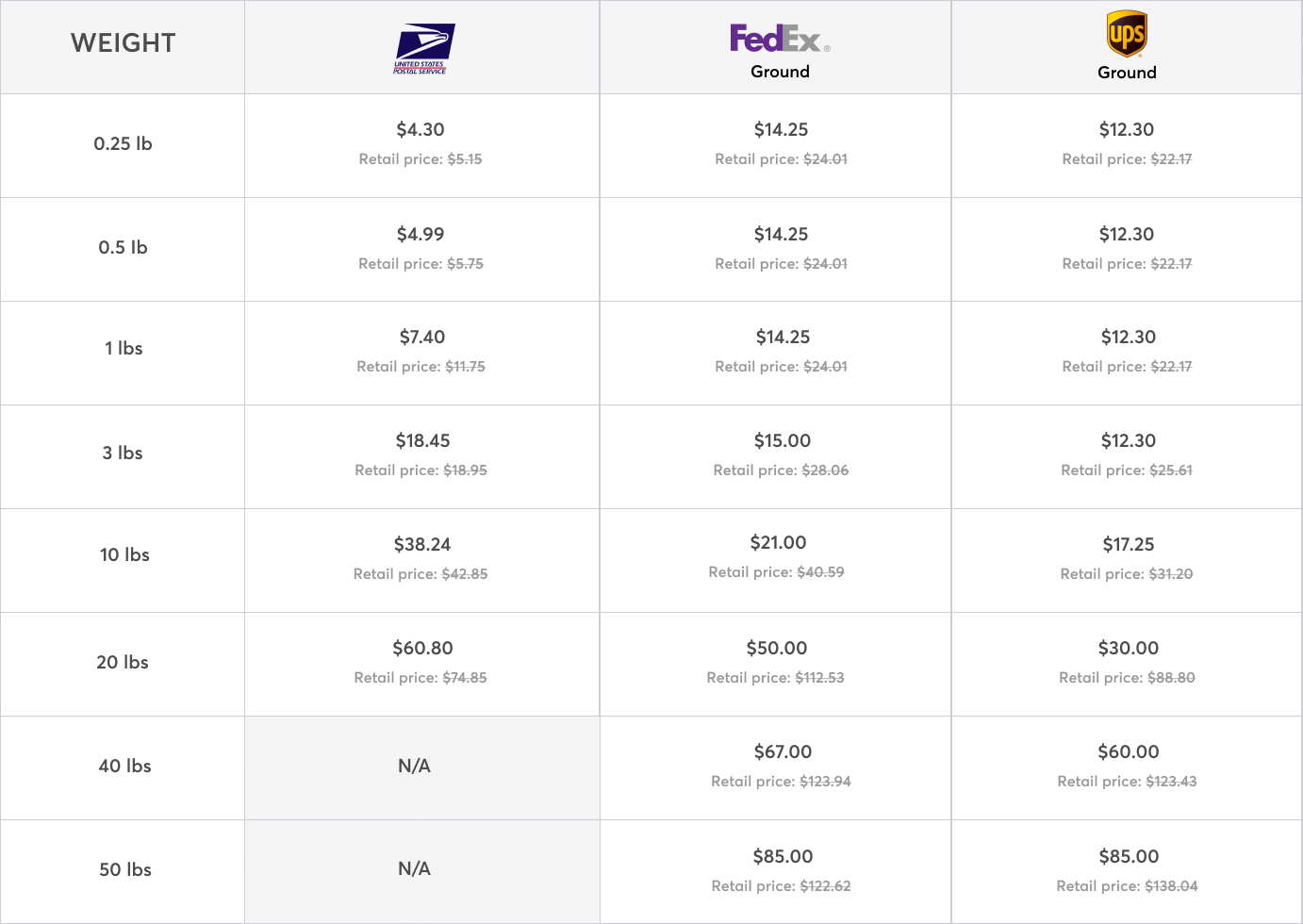Click USPS $4.30 price for 0.25 lb
Image resolution: width=1303 pixels, height=924 pixels.
[x=421, y=129]
